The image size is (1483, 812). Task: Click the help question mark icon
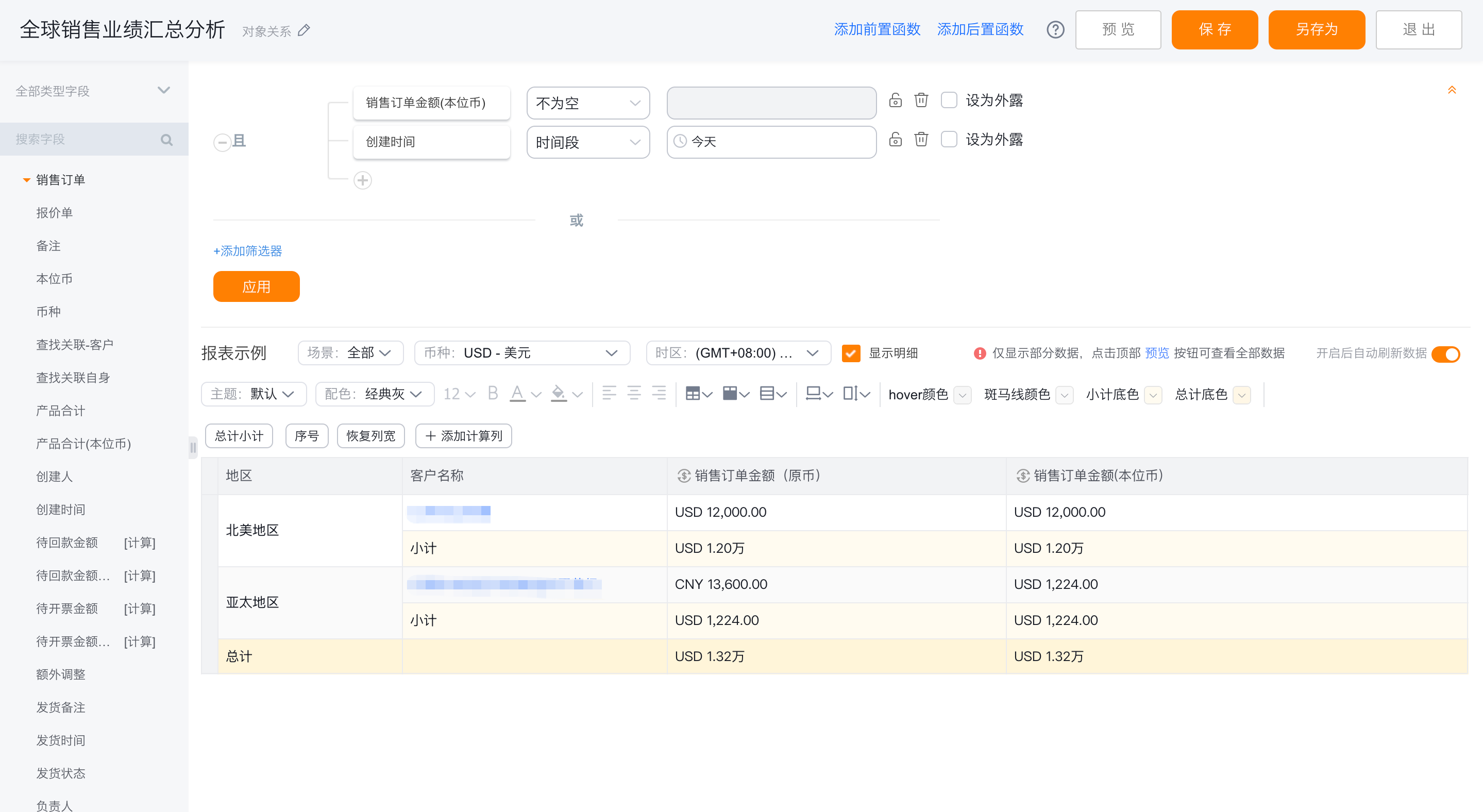tap(1055, 29)
